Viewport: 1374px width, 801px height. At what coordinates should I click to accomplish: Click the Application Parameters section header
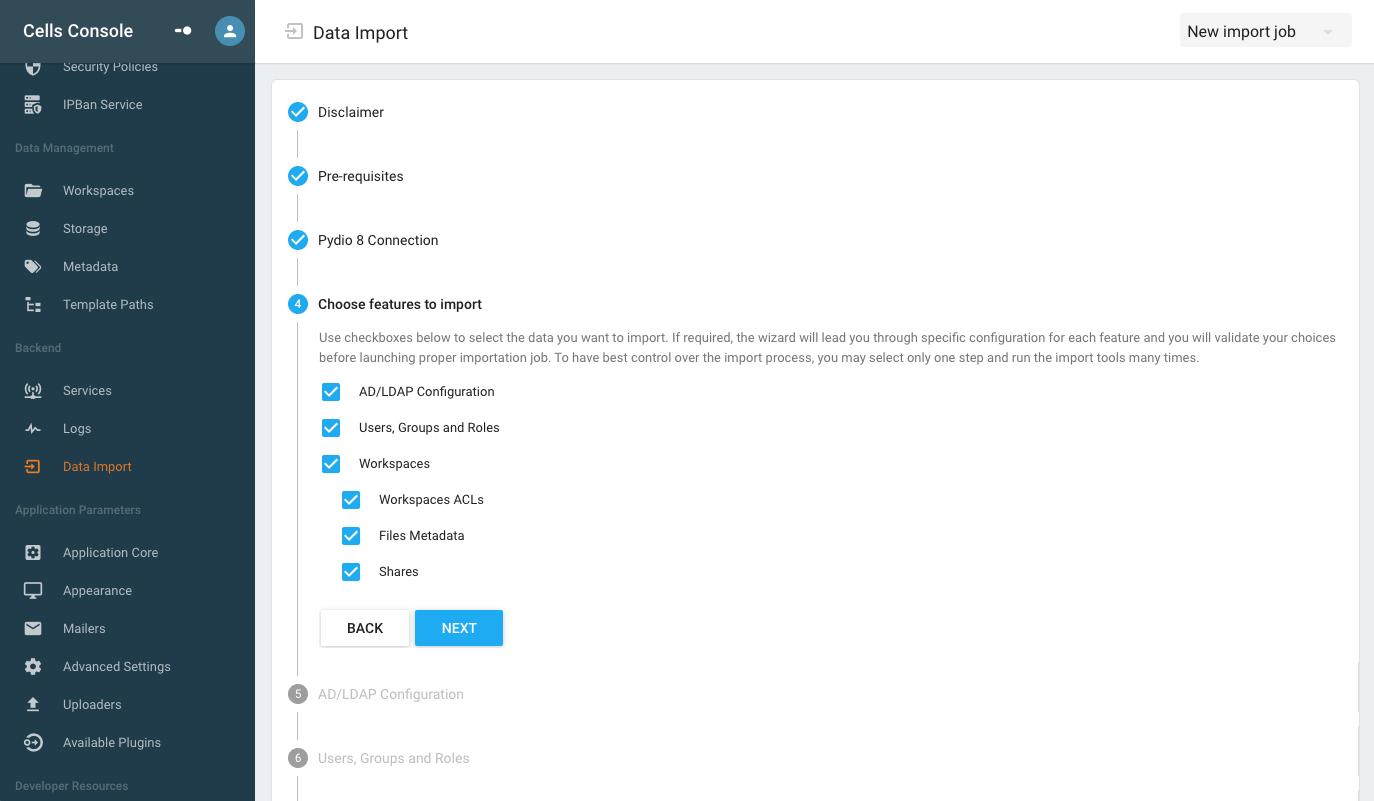78,510
